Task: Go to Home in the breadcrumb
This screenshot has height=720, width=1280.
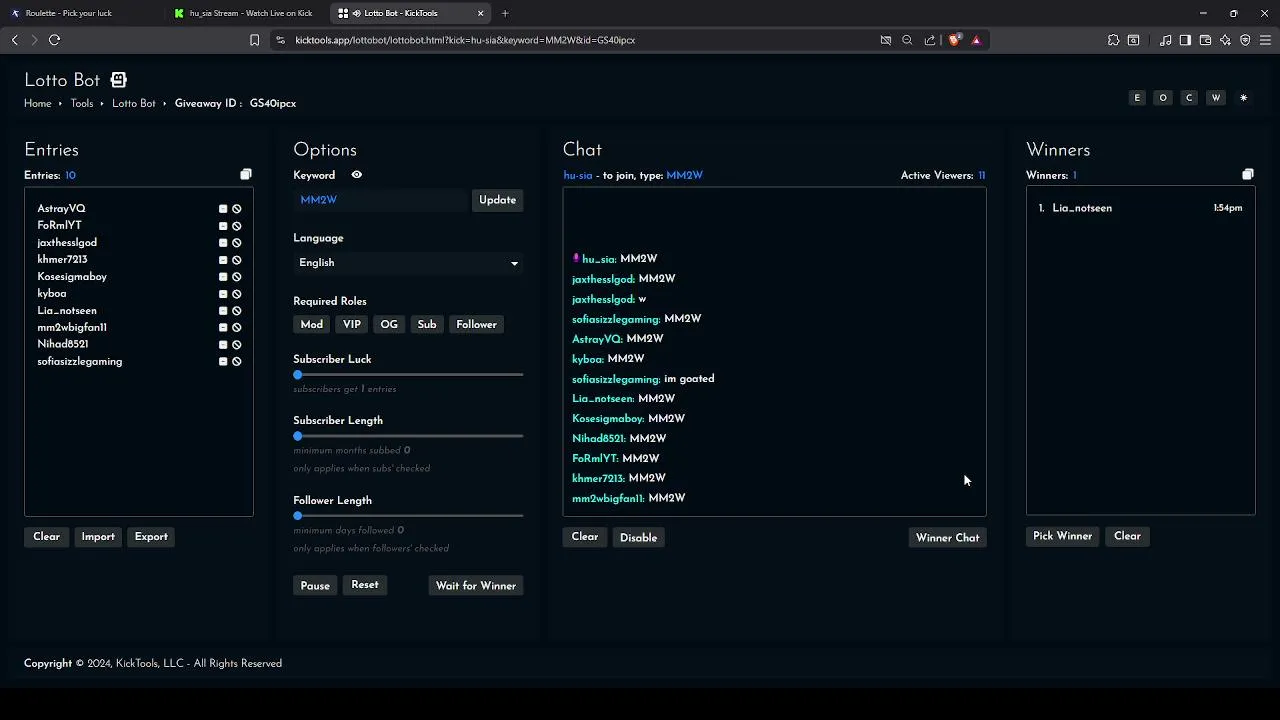Action: (38, 104)
